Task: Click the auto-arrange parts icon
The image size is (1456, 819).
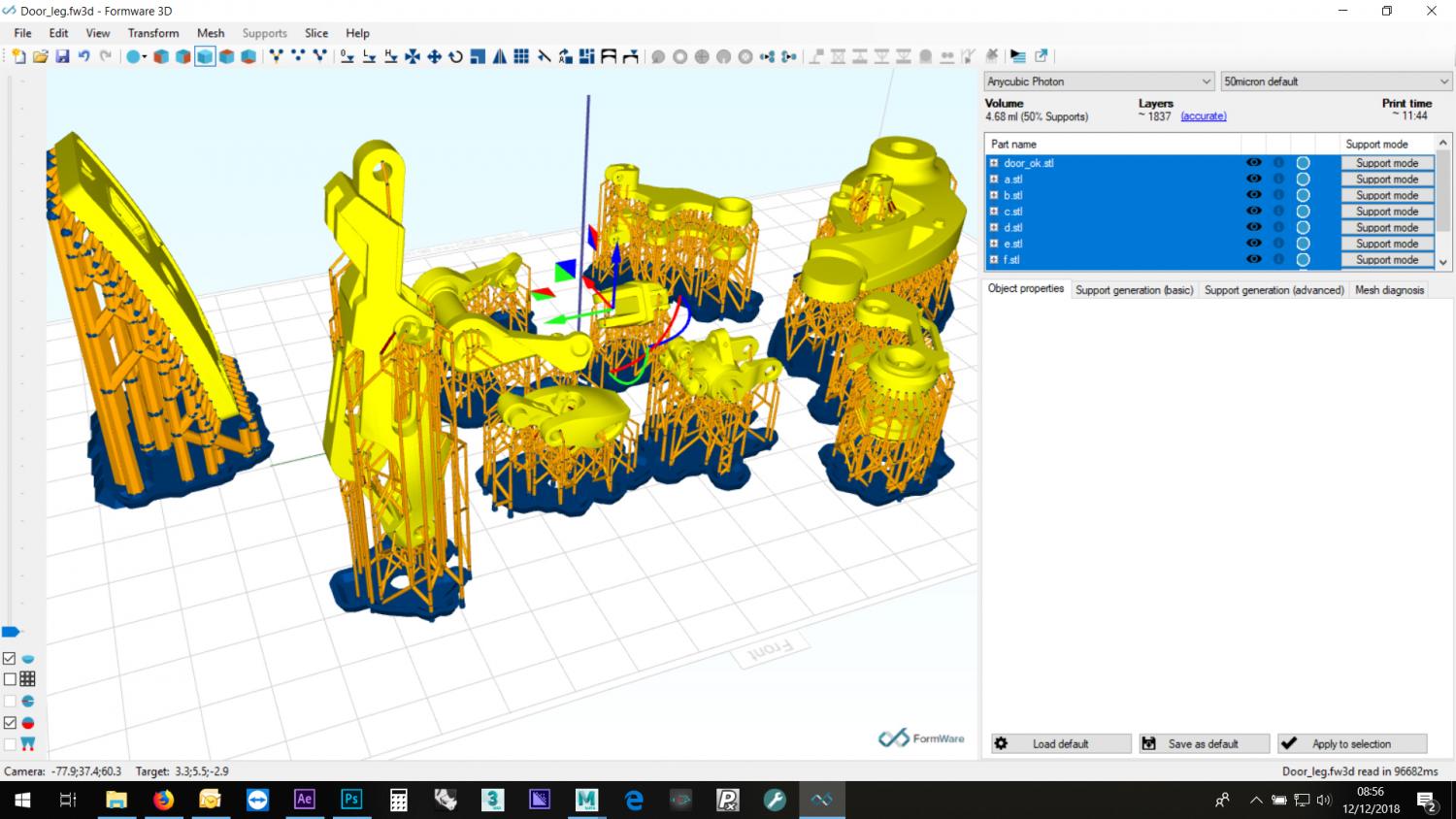Action: click(585, 56)
